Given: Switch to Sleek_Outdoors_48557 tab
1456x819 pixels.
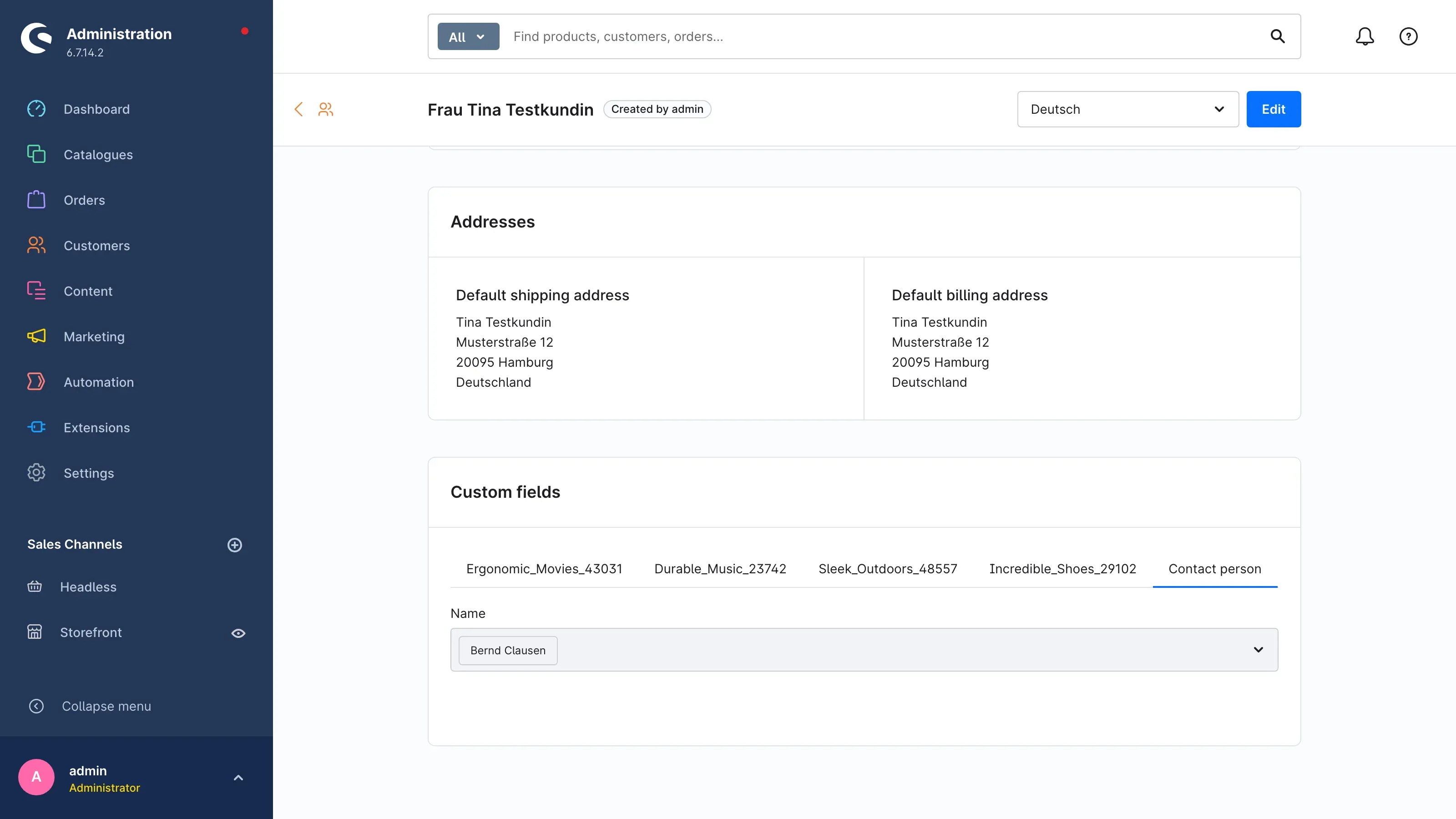Looking at the screenshot, I should tap(887, 569).
